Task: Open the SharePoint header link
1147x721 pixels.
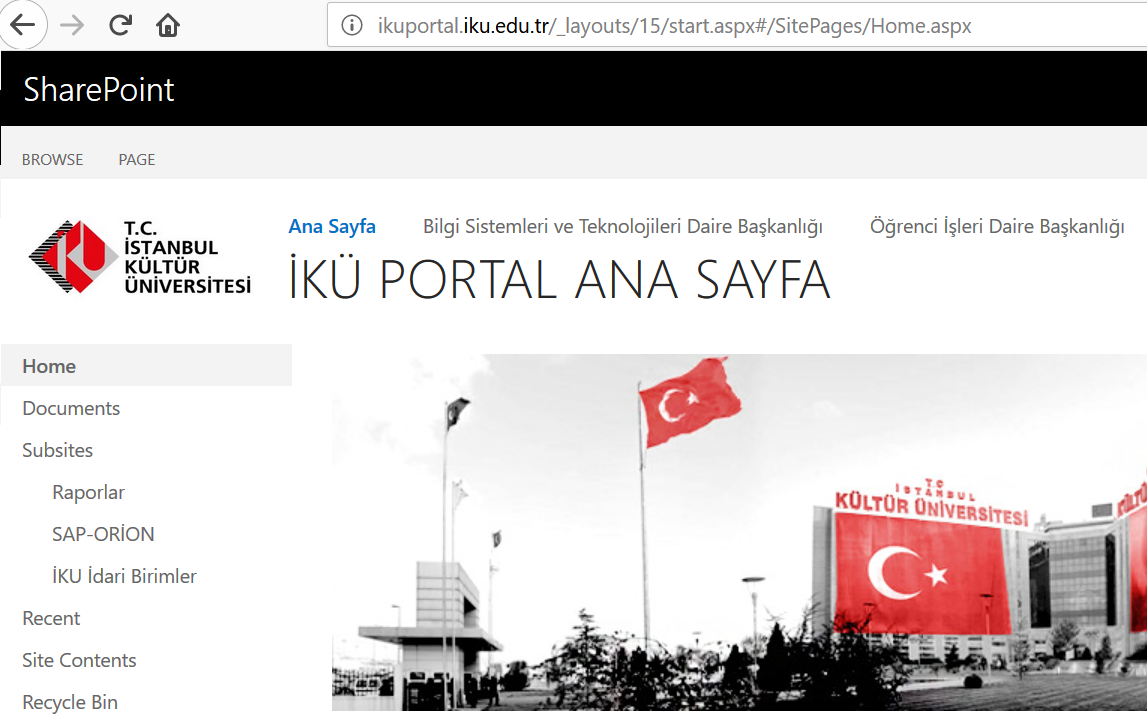Action: 99,89
